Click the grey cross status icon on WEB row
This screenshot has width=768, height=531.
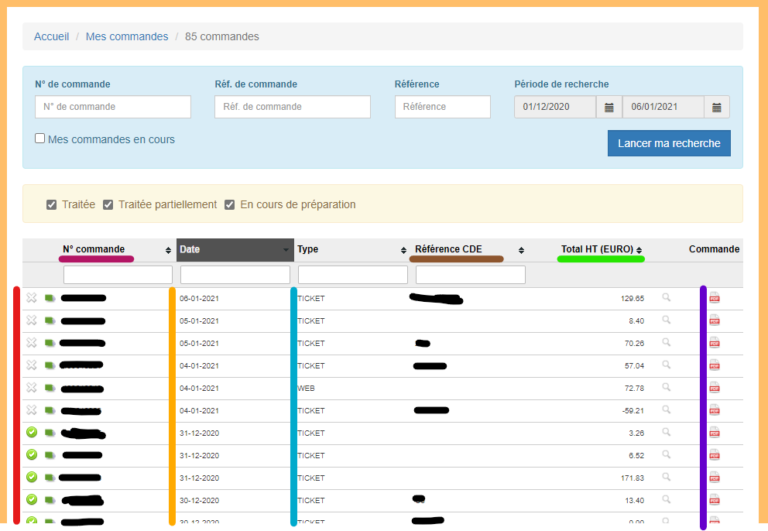click(31, 388)
